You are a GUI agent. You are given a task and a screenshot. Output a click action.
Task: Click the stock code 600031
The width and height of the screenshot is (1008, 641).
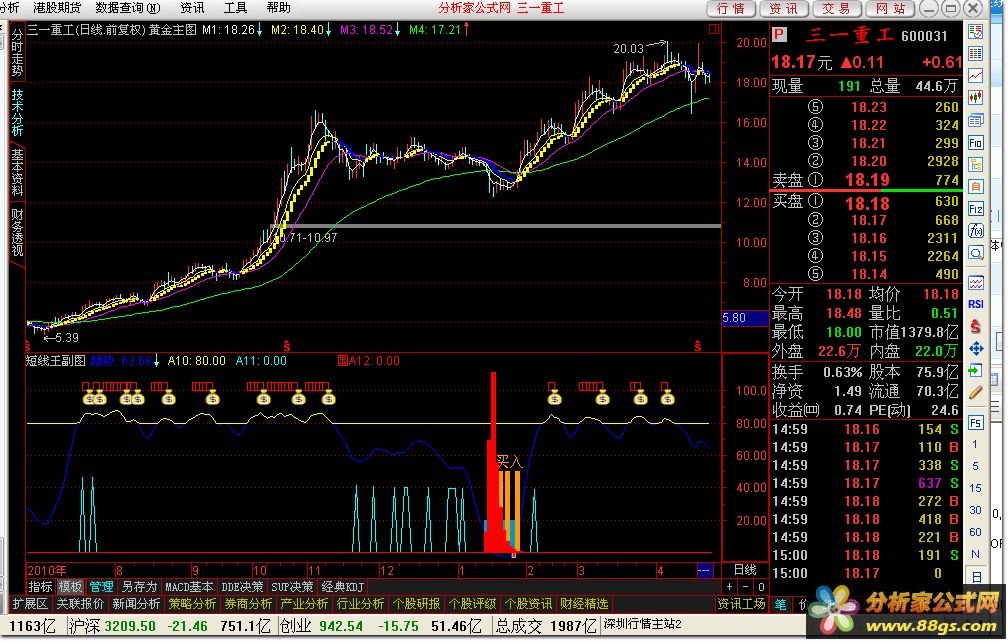pyautogui.click(x=924, y=36)
